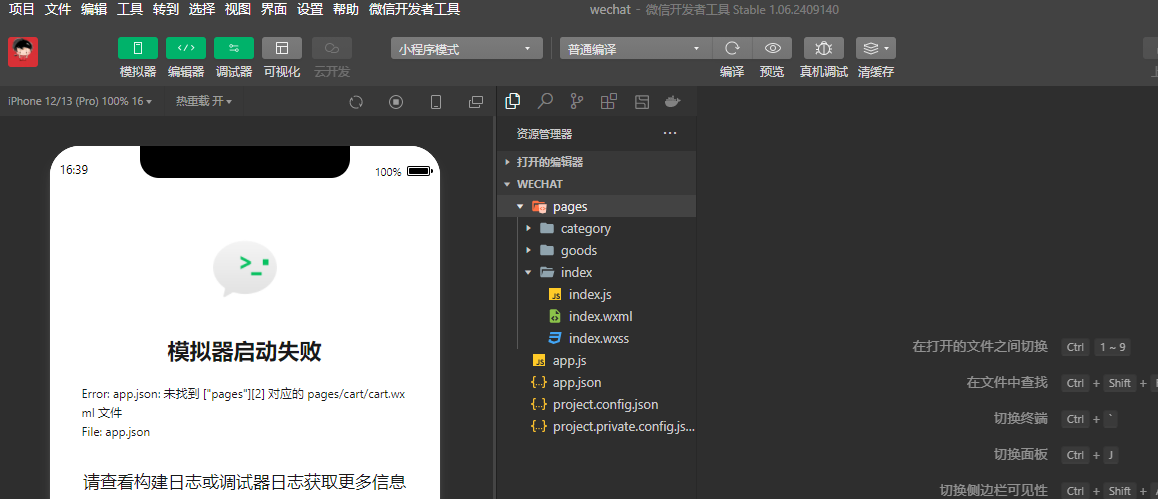Viewport: 1158px width, 499px height.
Task: Open the mini program mode dropdown
Action: click(x=467, y=49)
